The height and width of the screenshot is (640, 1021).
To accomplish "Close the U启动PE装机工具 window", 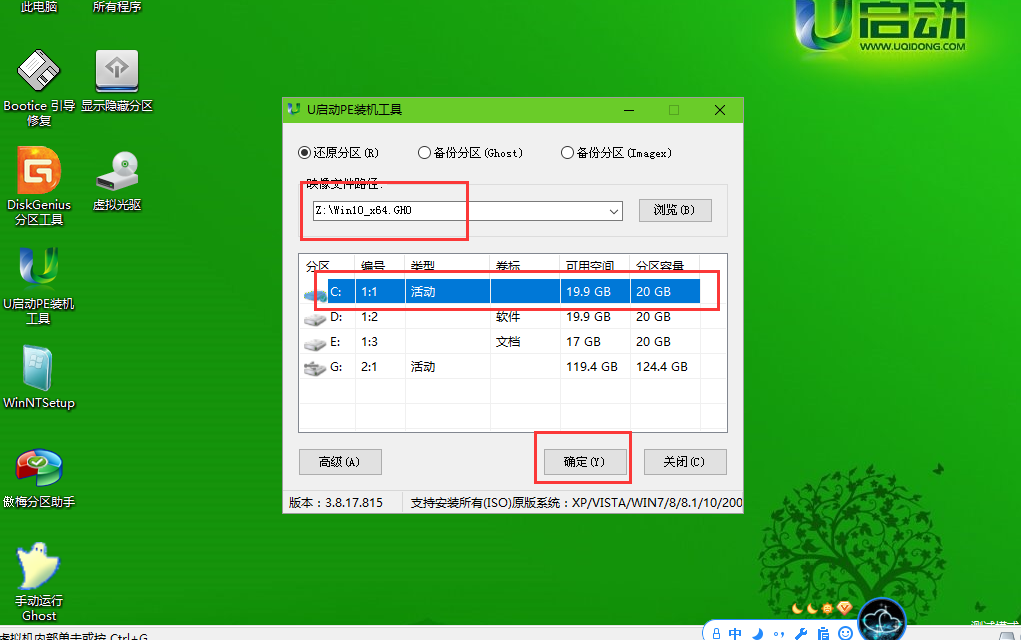I will point(720,110).
